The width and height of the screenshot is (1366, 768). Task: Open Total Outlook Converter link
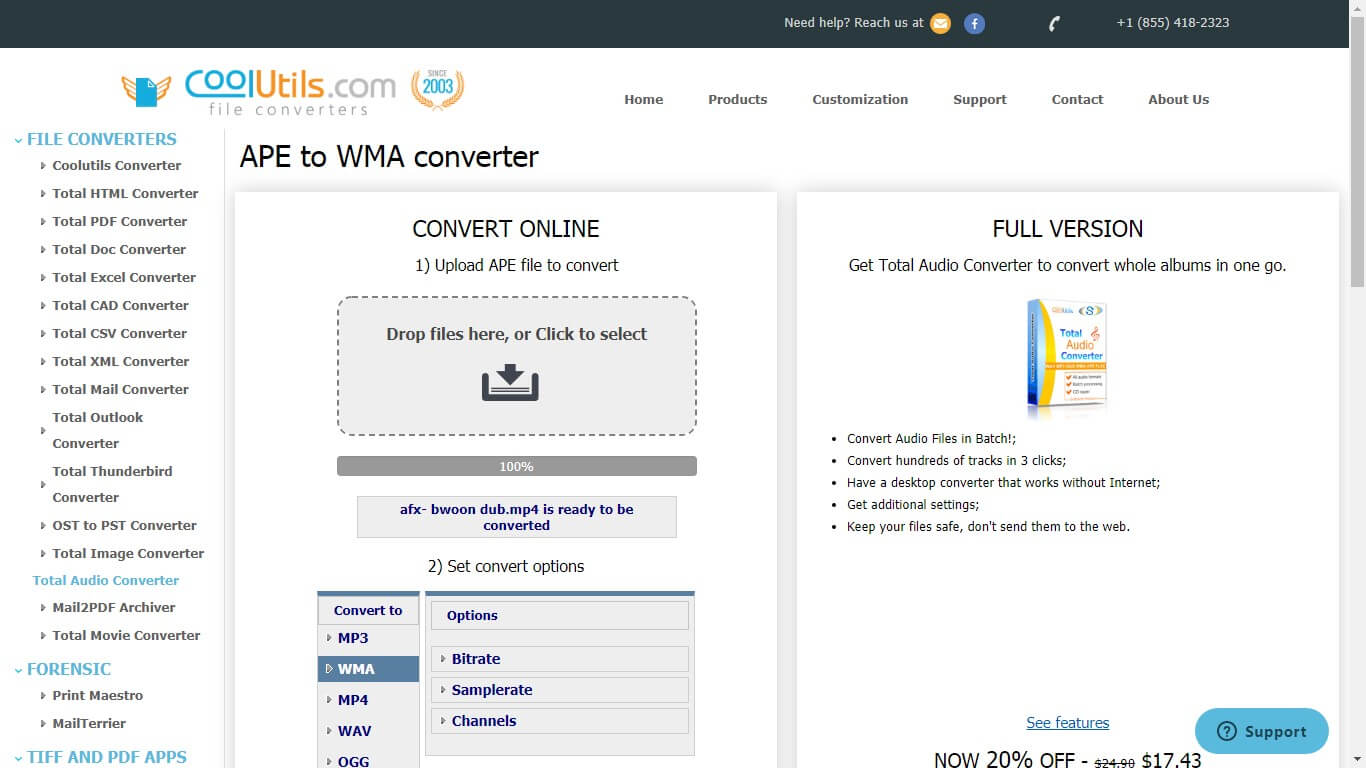tap(98, 431)
